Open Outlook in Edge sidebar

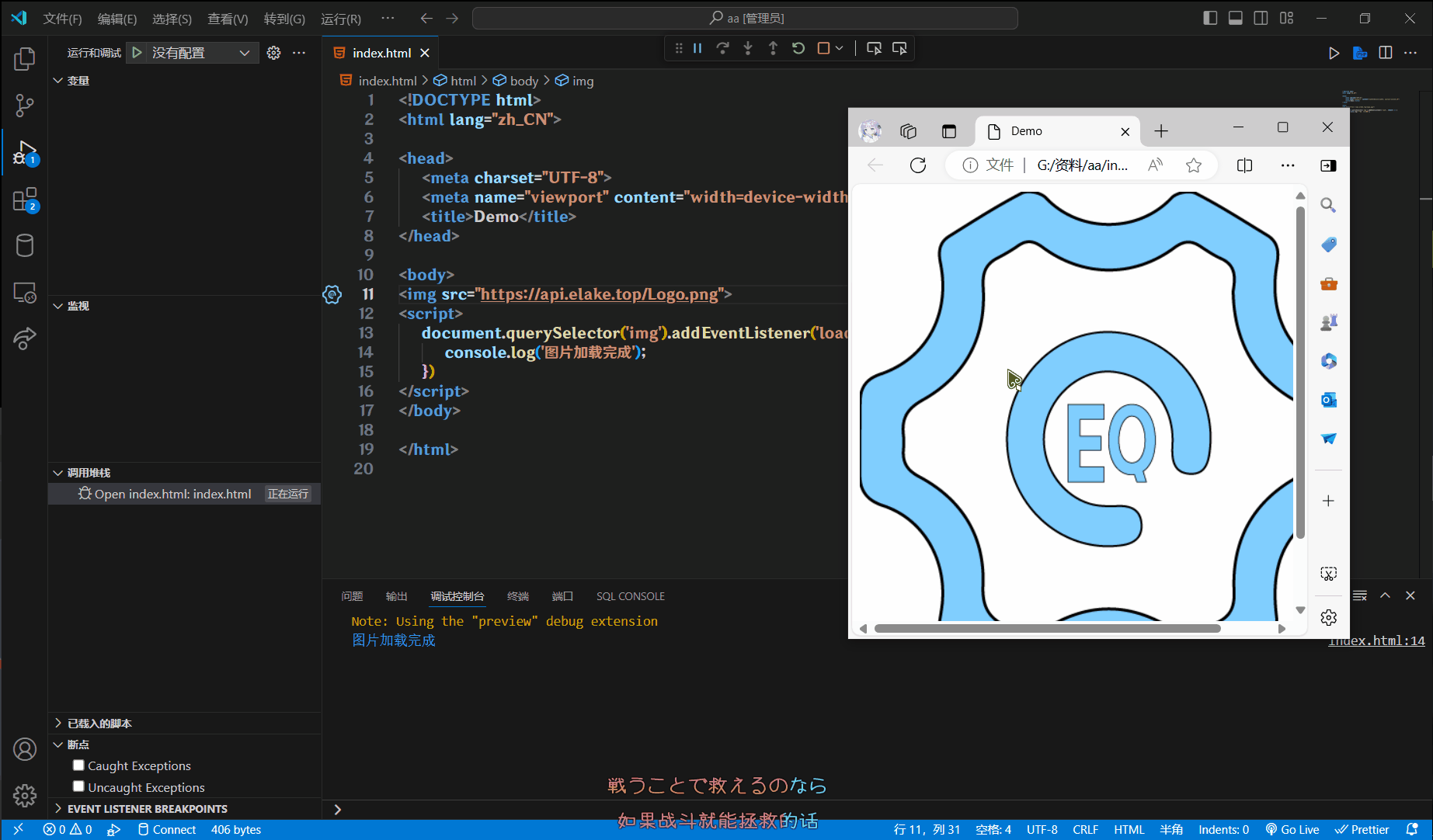coord(1328,400)
